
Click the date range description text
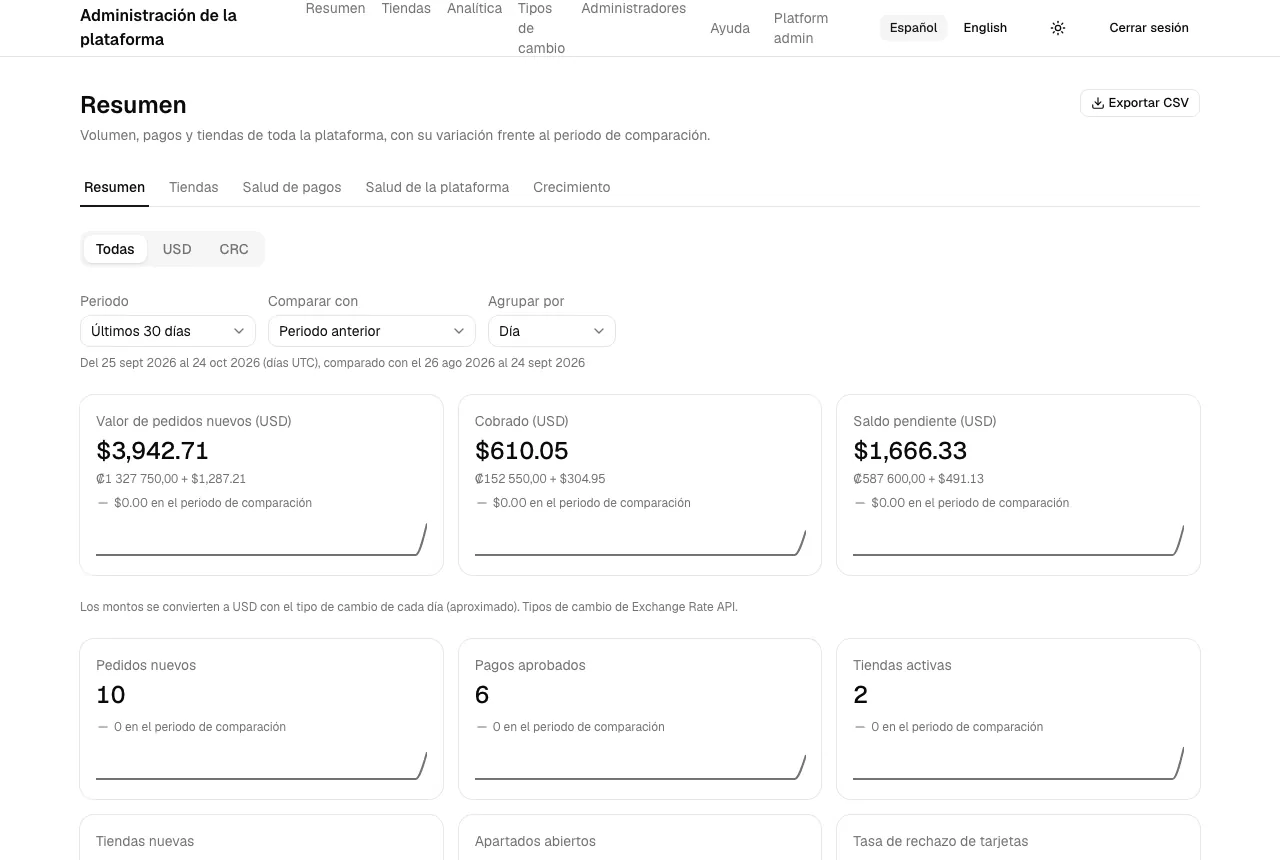pos(332,363)
